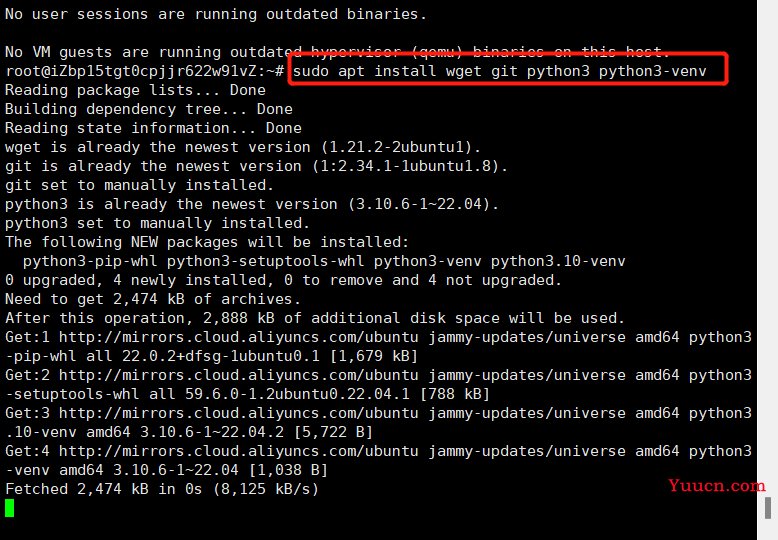The image size is (778, 540).
Task: Click the 'Get:4' mirror URL line
Action: click(378, 451)
